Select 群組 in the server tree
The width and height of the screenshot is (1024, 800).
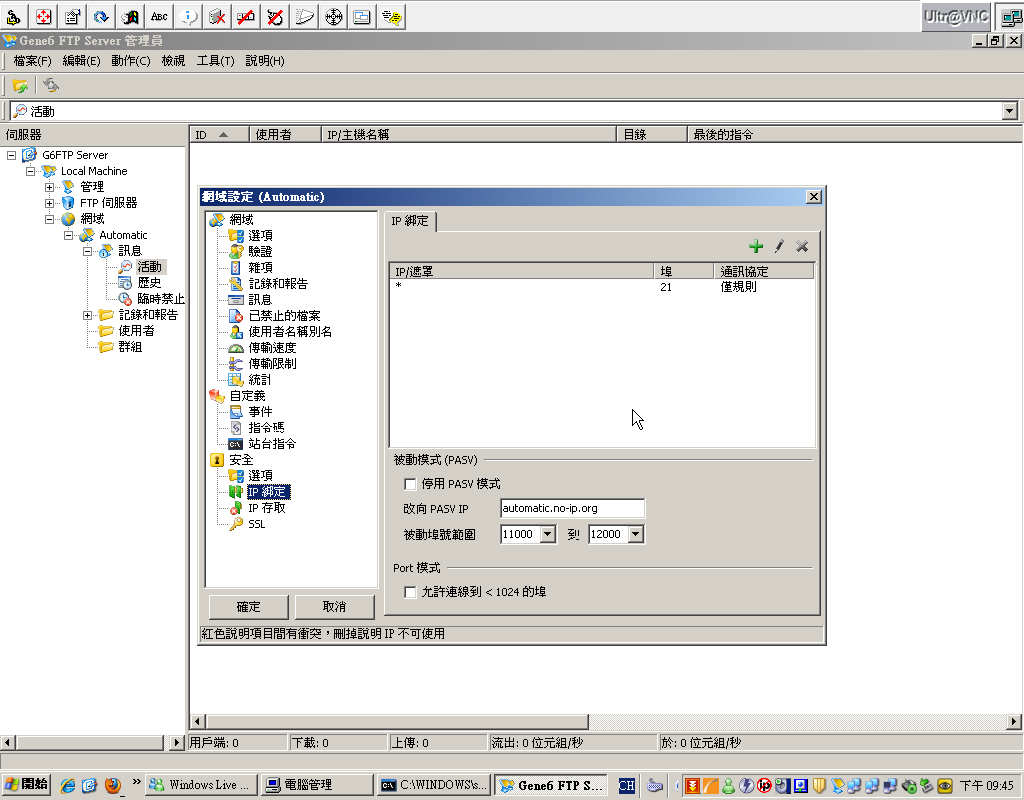click(x=130, y=347)
